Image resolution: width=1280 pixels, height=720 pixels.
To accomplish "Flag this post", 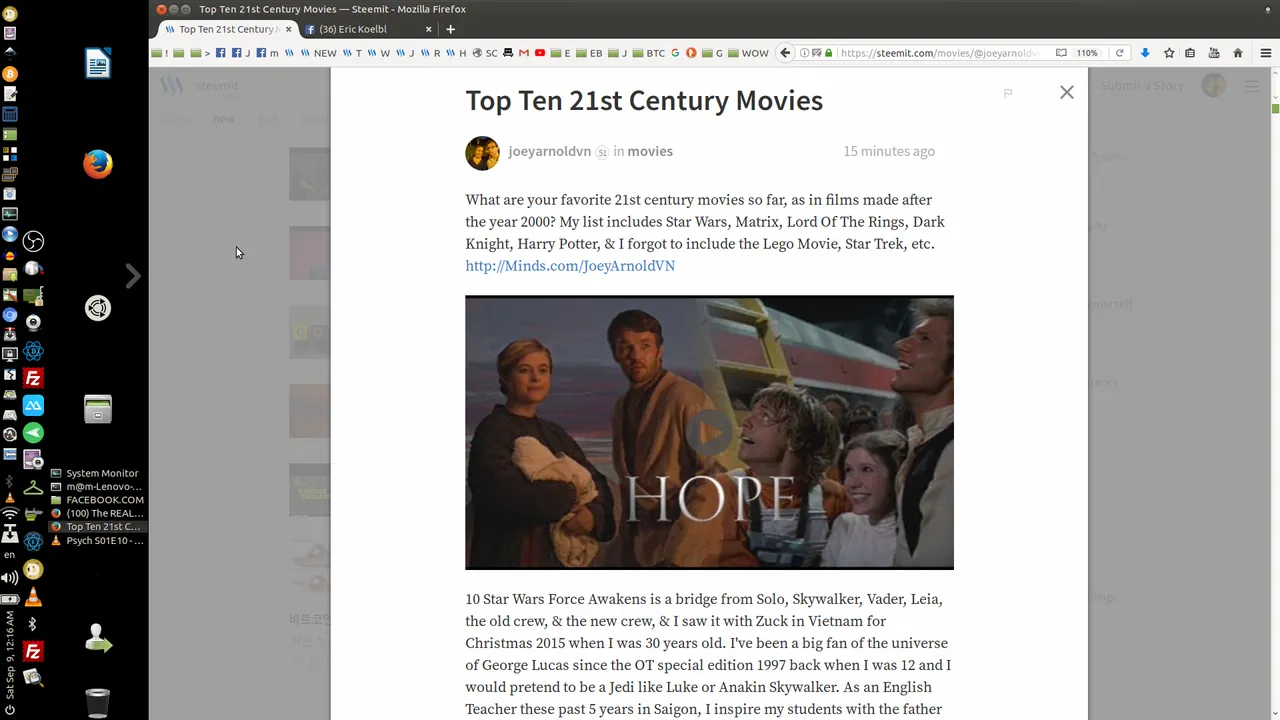I will (1008, 93).
